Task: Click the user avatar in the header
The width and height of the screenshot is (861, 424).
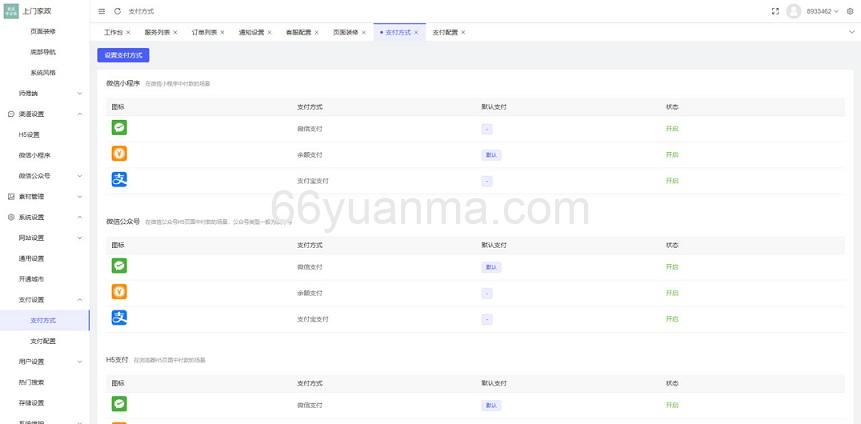Action: (x=793, y=11)
